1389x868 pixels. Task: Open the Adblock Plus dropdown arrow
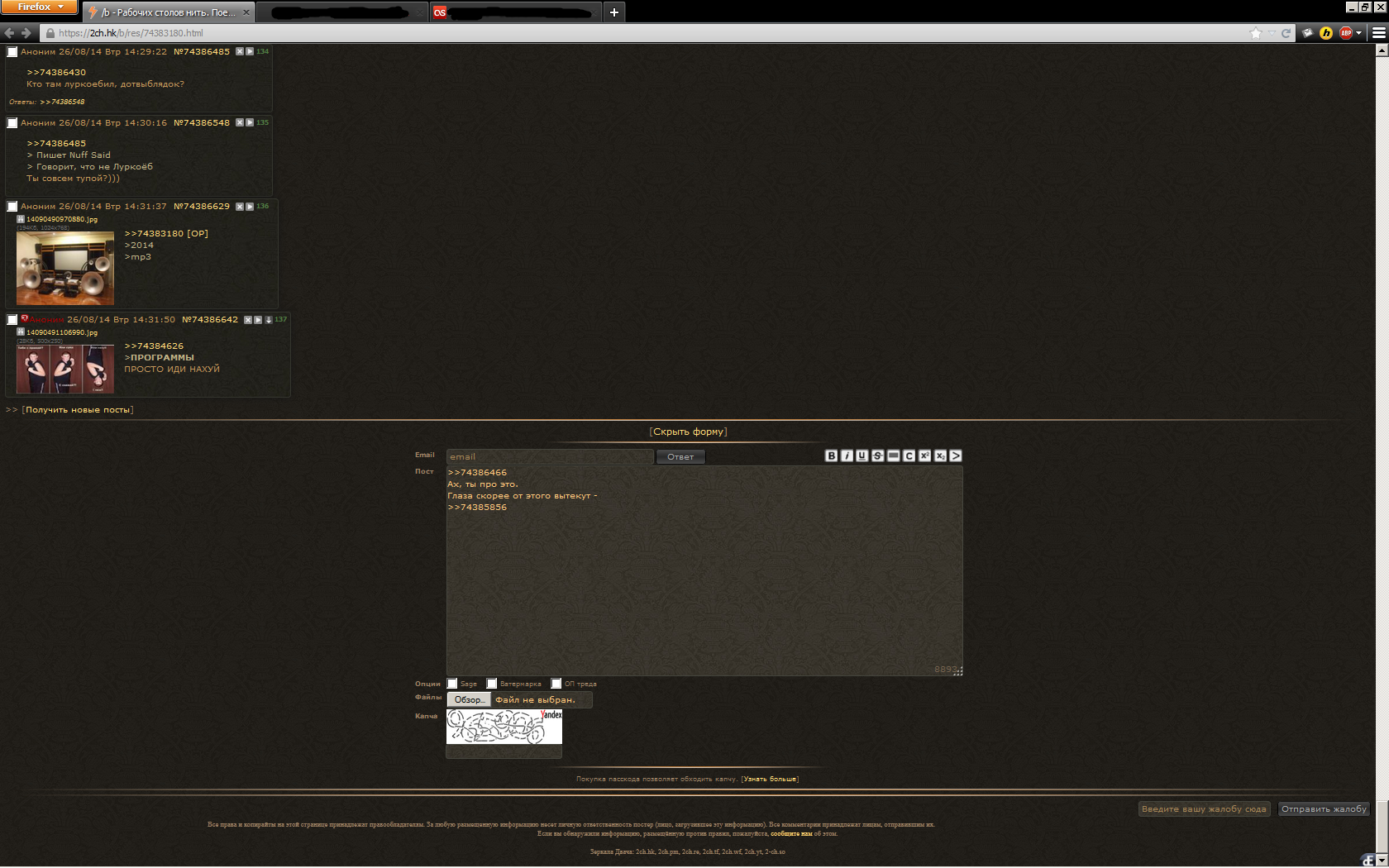click(1358, 33)
